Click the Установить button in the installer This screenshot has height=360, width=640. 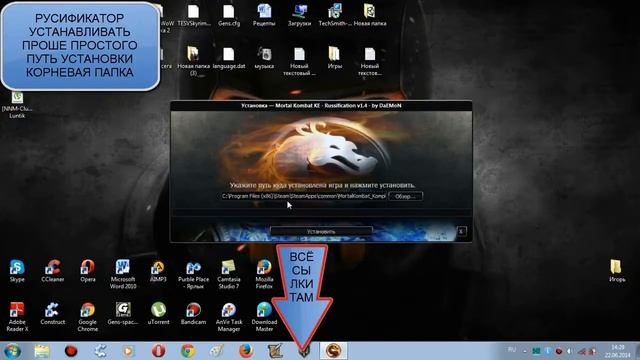pos(321,231)
